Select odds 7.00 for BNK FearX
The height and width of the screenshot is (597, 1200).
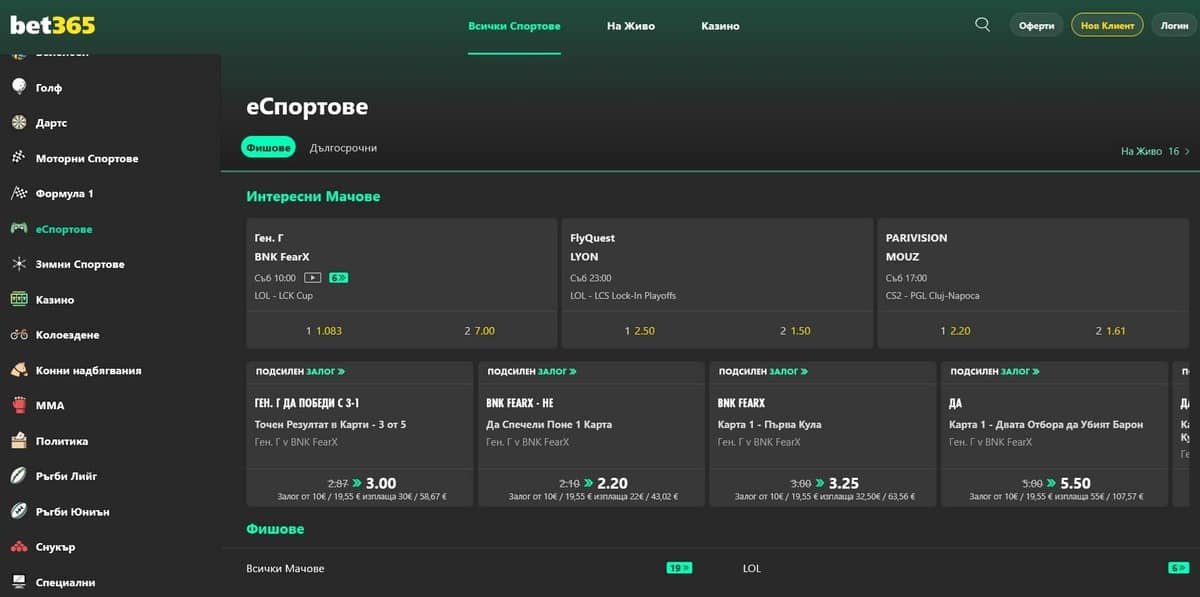coord(479,330)
